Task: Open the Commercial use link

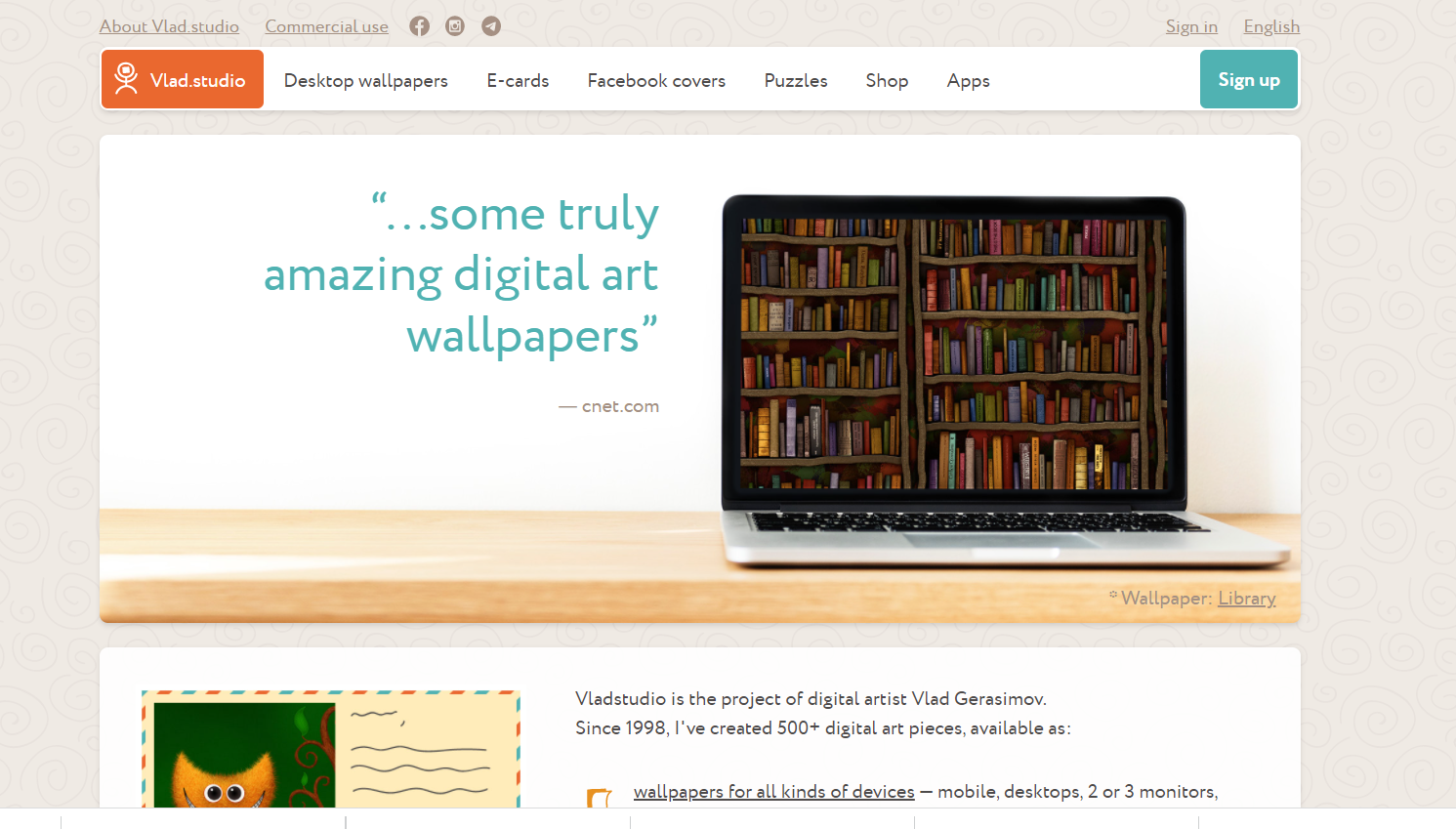Action: [x=326, y=26]
